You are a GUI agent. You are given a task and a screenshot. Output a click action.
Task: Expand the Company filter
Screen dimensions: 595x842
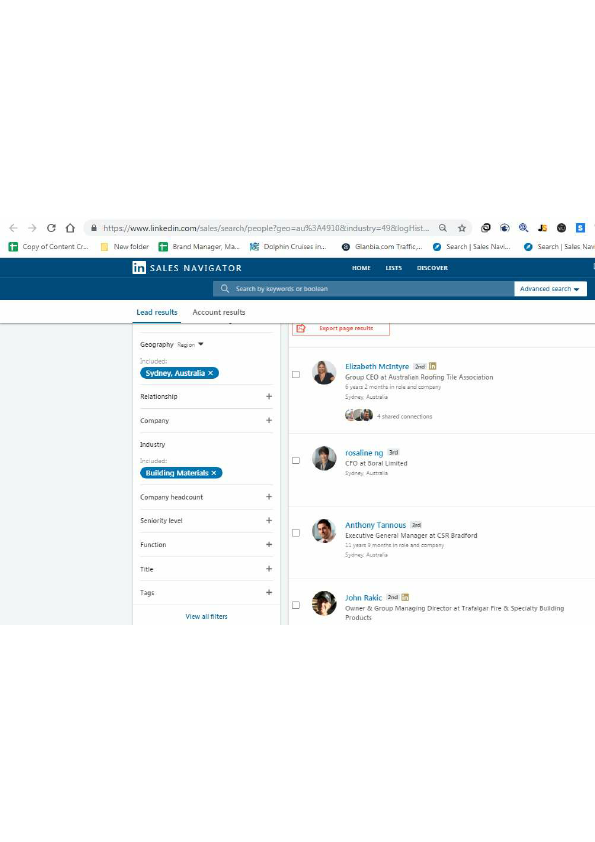point(269,420)
